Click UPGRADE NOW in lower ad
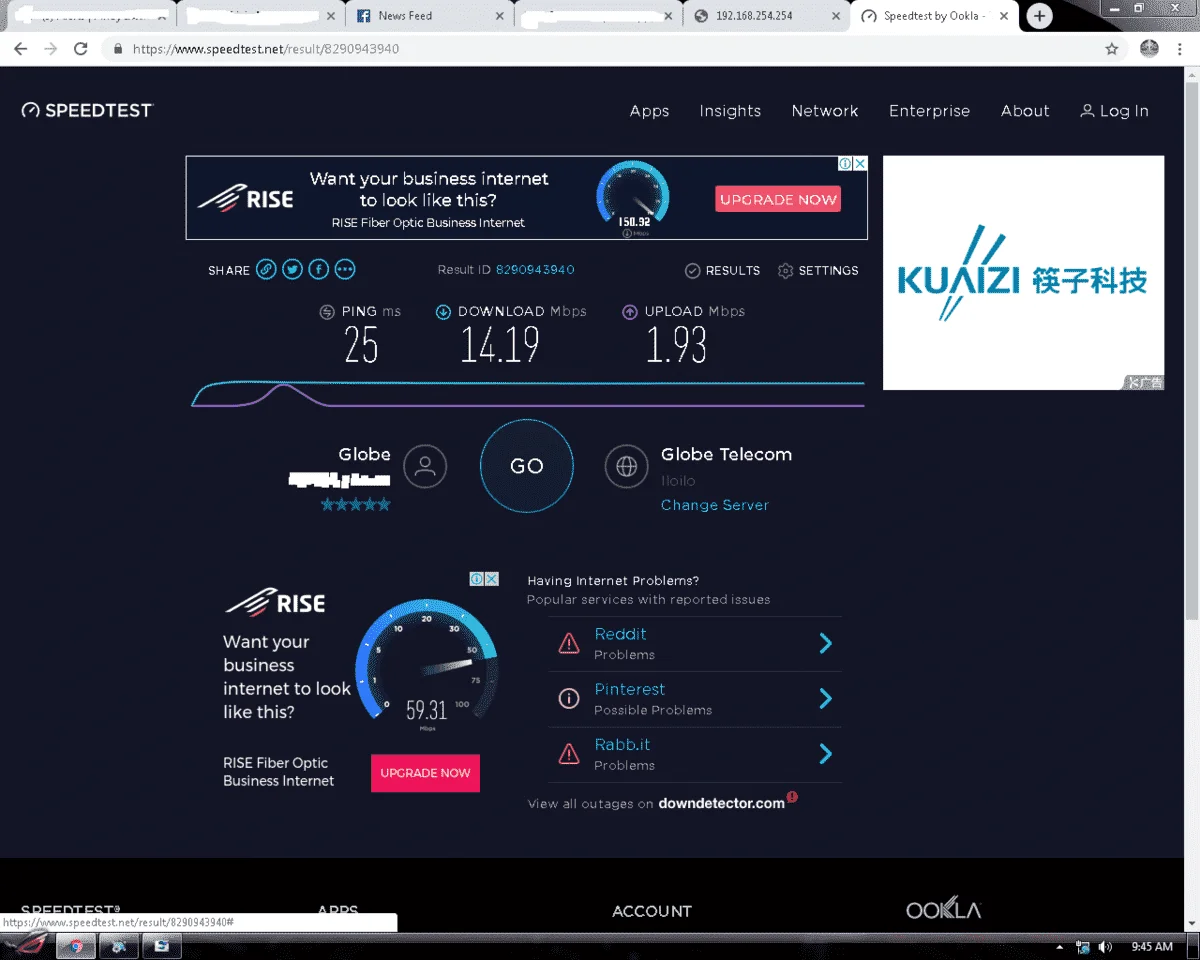The width and height of the screenshot is (1200, 960). tap(425, 773)
